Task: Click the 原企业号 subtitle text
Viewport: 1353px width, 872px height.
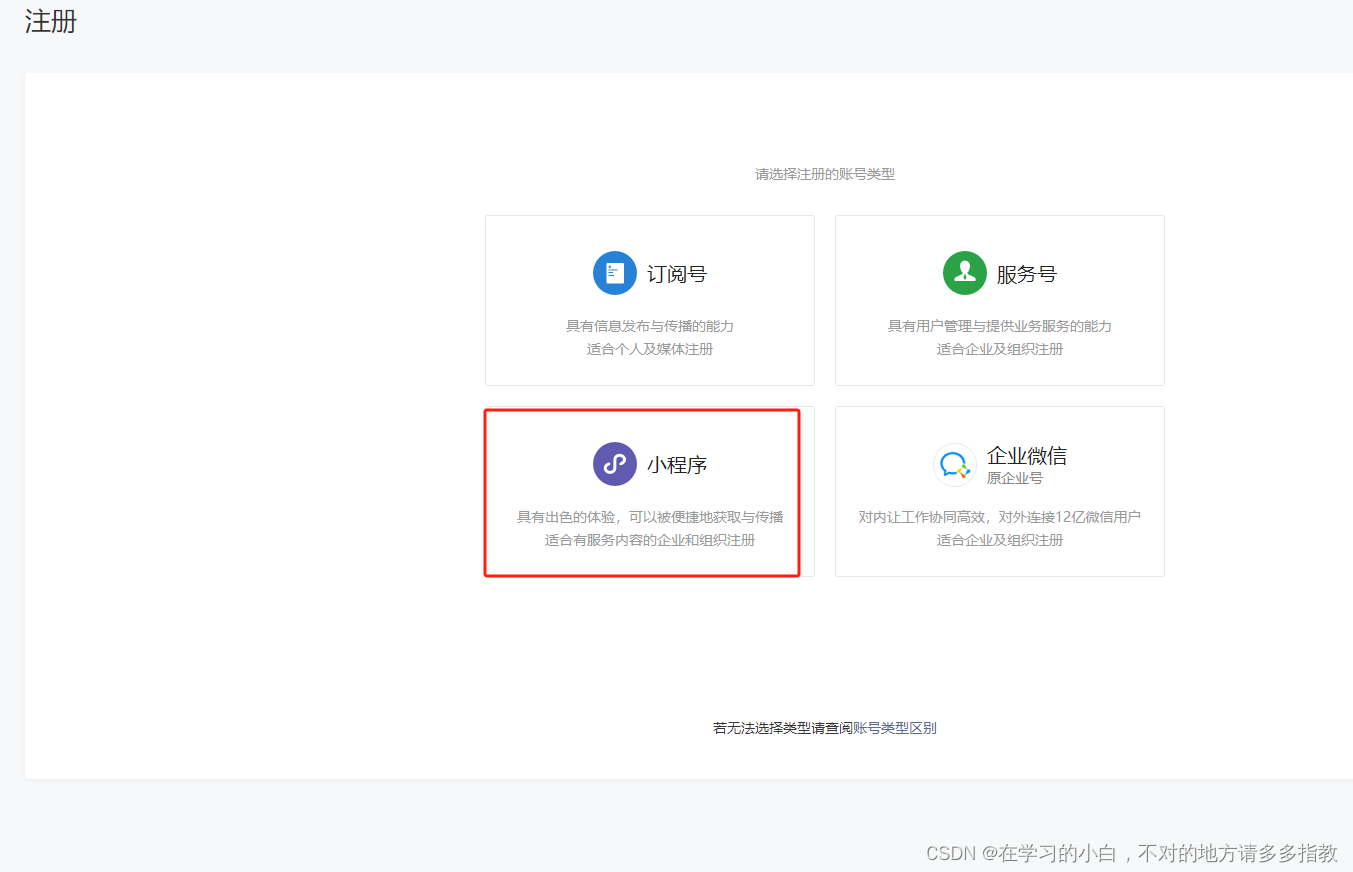Action: pyautogui.click(x=1015, y=478)
